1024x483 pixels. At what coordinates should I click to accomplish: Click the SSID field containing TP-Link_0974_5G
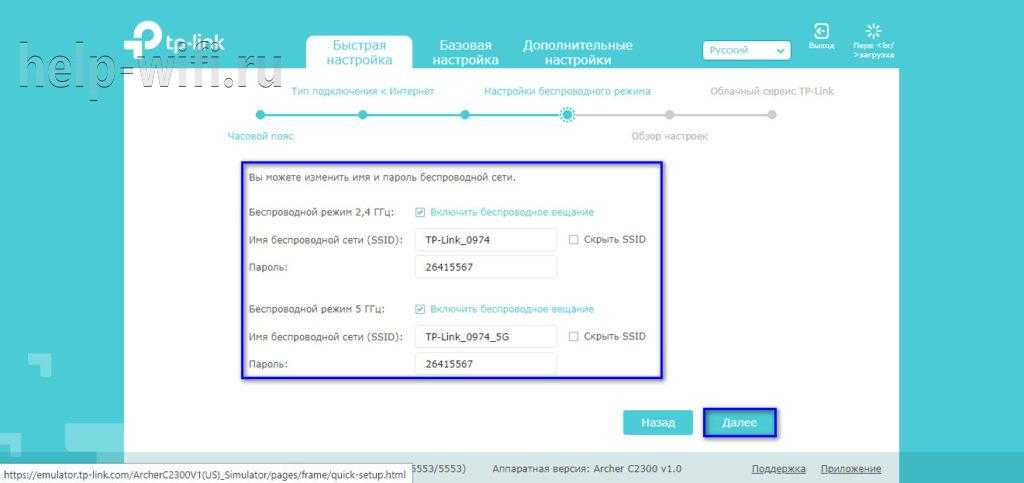[x=486, y=336]
